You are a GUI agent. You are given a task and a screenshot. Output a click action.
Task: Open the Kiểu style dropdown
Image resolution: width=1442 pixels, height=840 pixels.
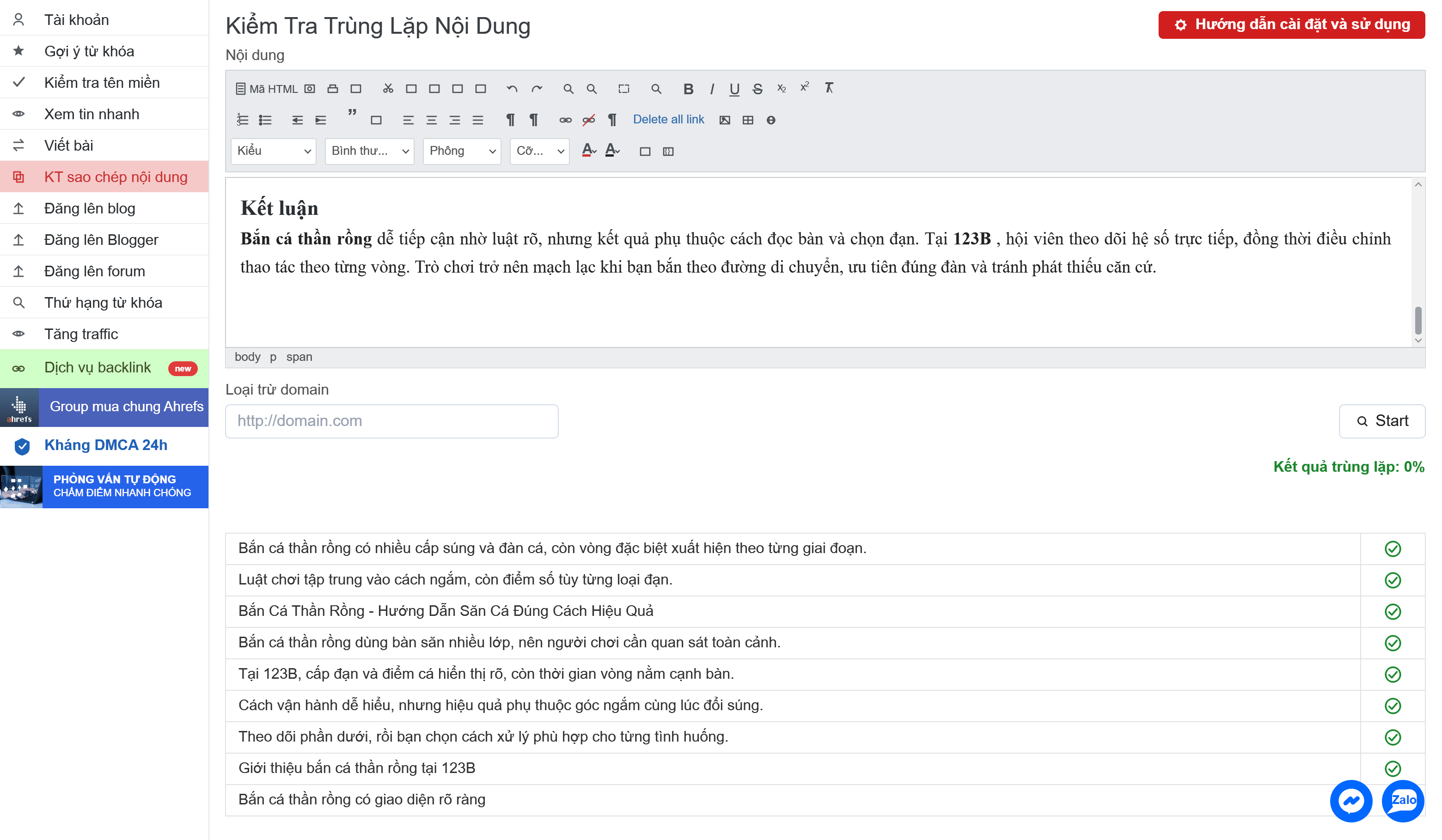click(x=274, y=151)
